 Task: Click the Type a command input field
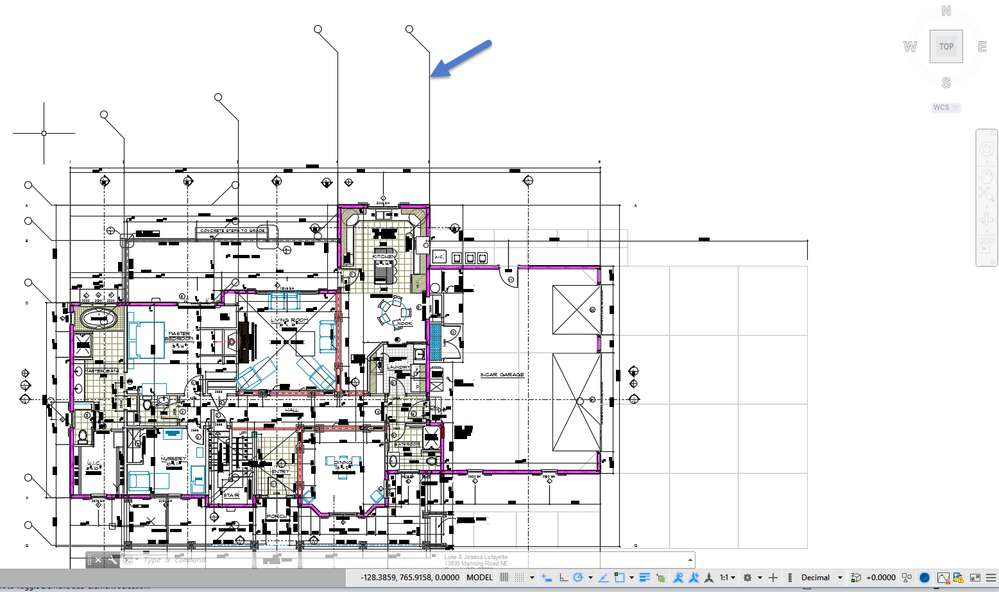point(408,560)
